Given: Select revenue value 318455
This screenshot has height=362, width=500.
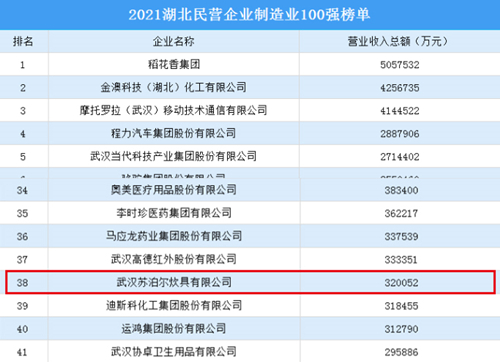Looking at the screenshot, I should pyautogui.click(x=401, y=306).
